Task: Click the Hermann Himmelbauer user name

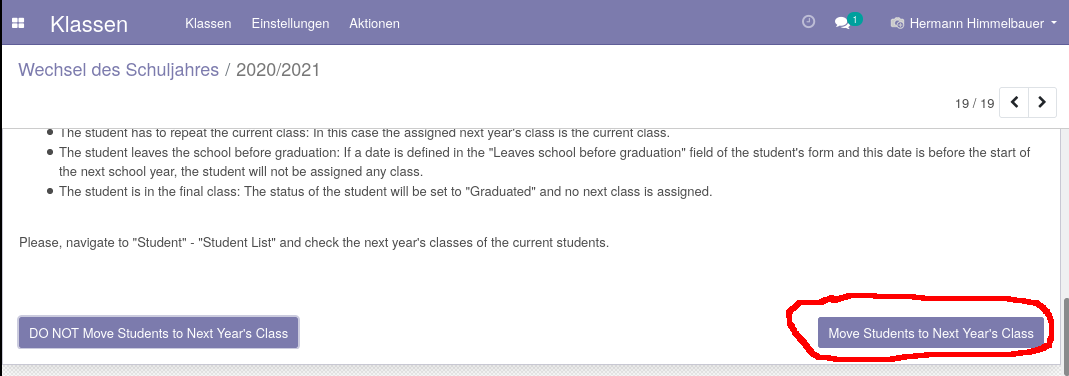Action: pyautogui.click(x=976, y=23)
